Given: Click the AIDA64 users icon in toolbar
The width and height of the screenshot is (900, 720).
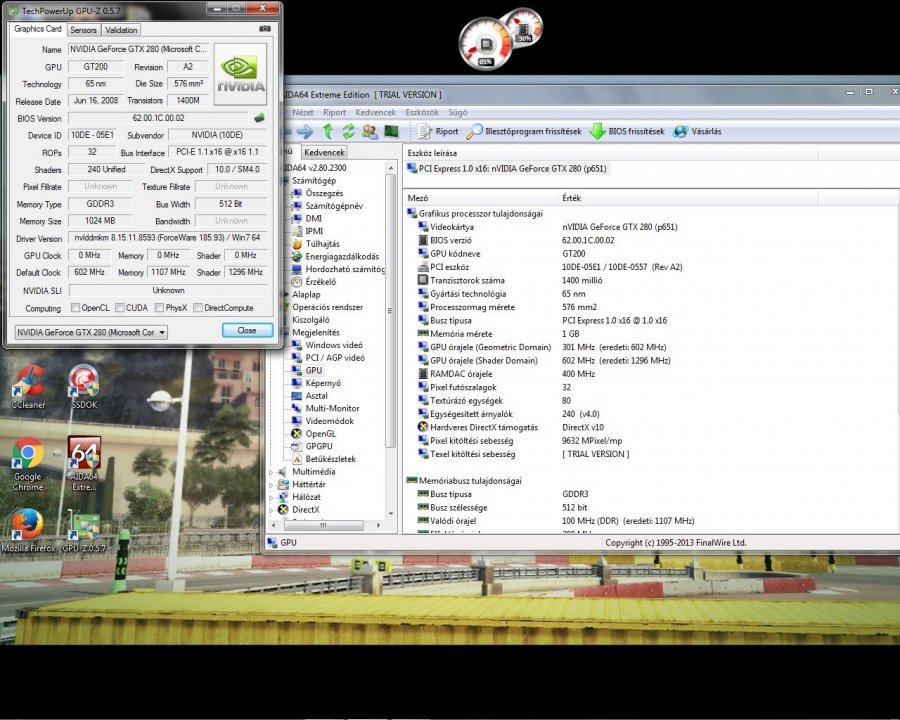Looking at the screenshot, I should pyautogui.click(x=370, y=131).
